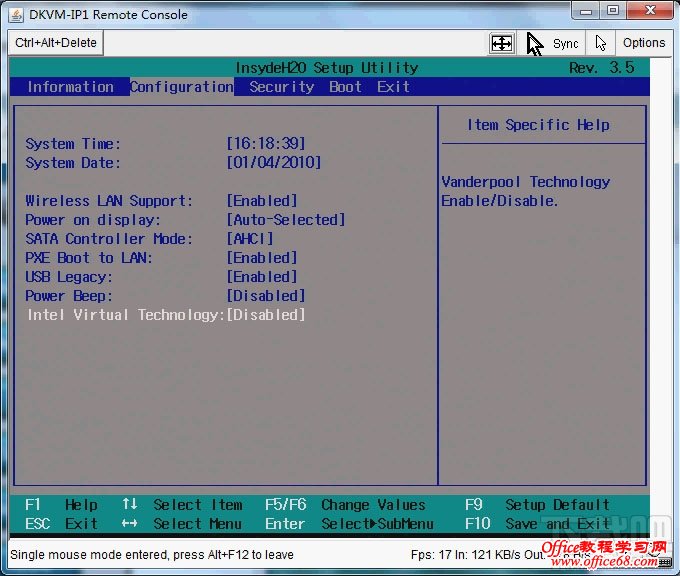Go to the Boot tab
The image size is (680, 576).
click(x=345, y=87)
